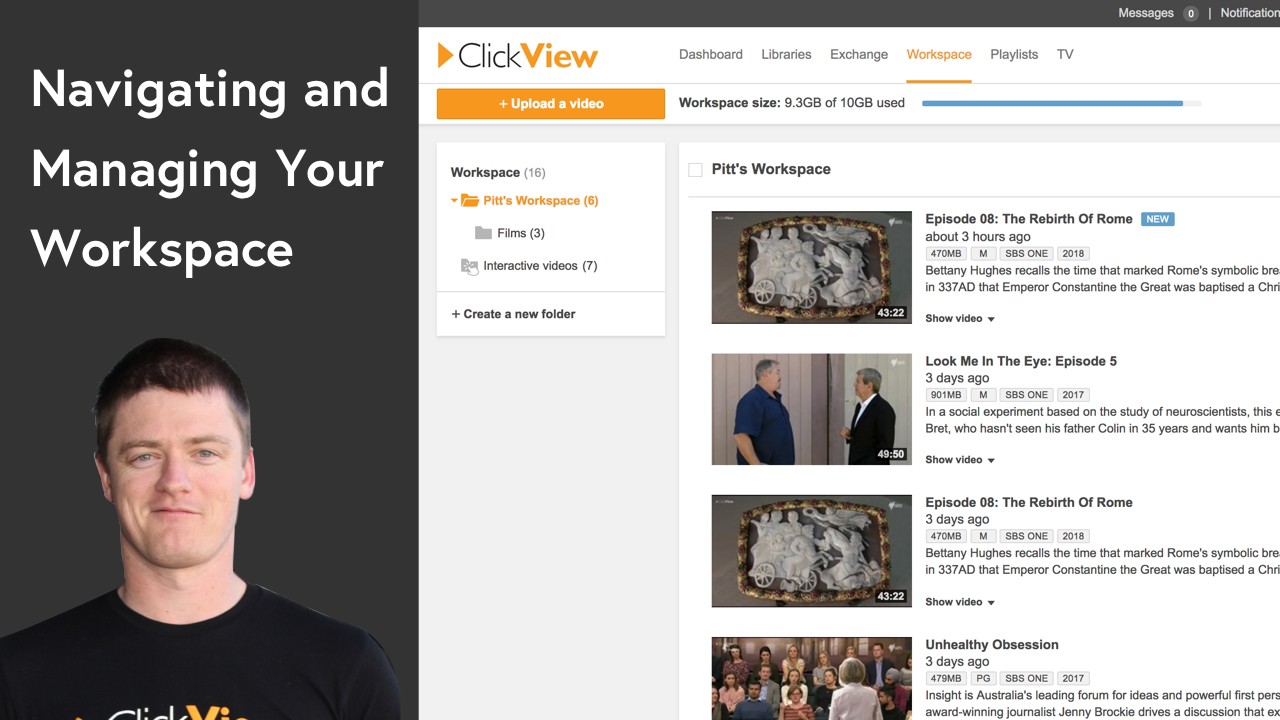The height and width of the screenshot is (720, 1280).
Task: Click the Messages count badge
Action: tap(1190, 13)
